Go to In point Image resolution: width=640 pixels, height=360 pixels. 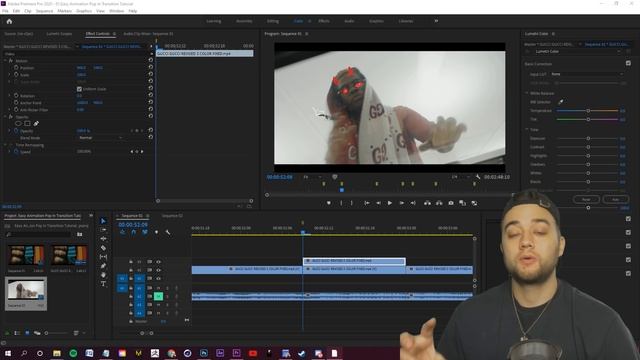click(367, 203)
